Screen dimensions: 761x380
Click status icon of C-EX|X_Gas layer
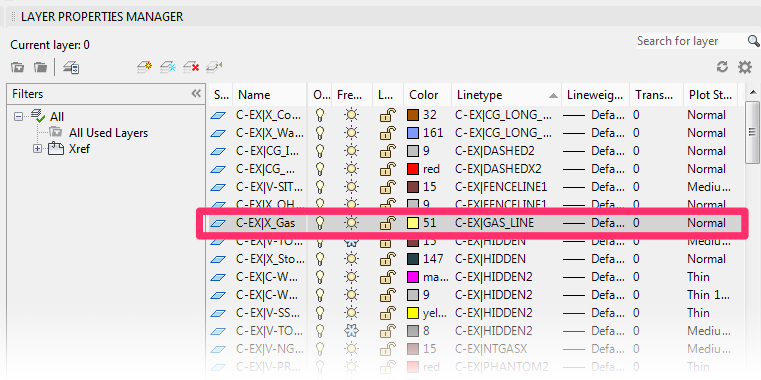tap(218, 223)
